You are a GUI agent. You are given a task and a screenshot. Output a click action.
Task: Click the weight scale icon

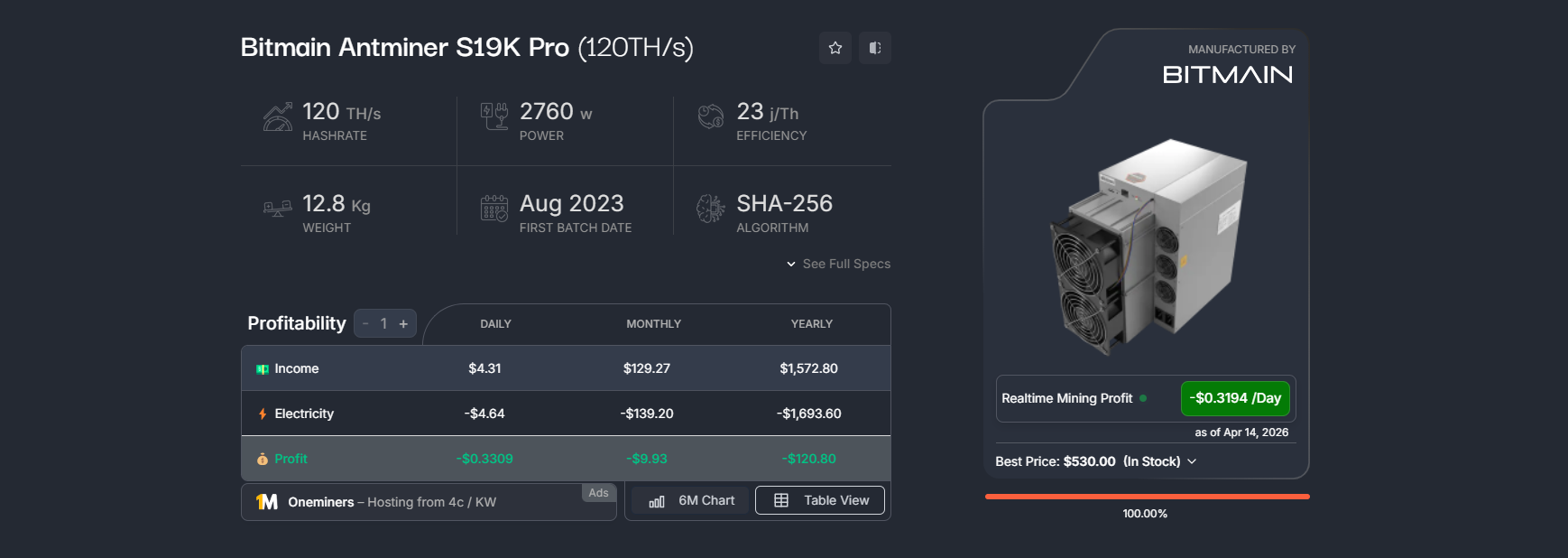pyautogui.click(x=277, y=209)
